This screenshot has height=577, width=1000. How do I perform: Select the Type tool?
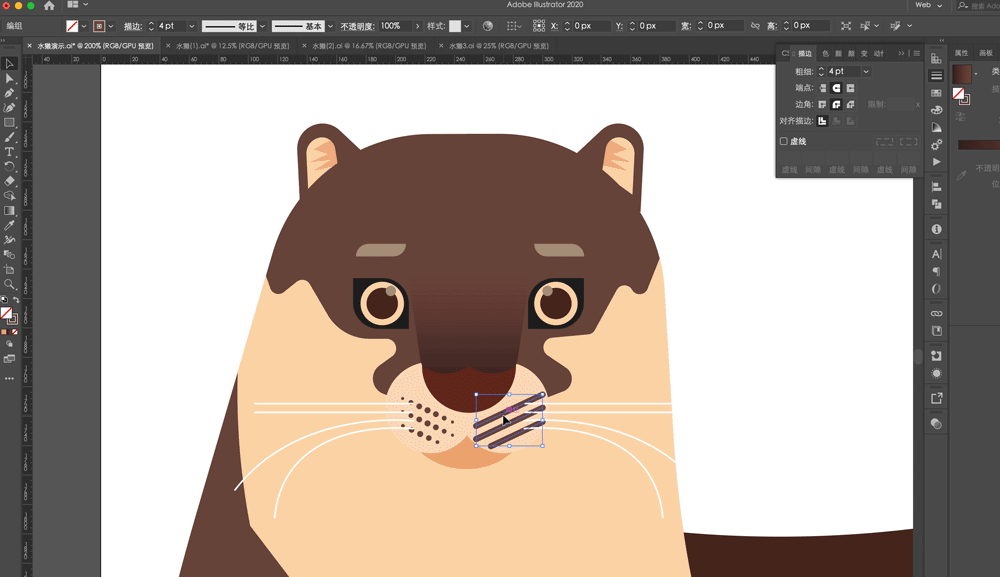point(10,152)
